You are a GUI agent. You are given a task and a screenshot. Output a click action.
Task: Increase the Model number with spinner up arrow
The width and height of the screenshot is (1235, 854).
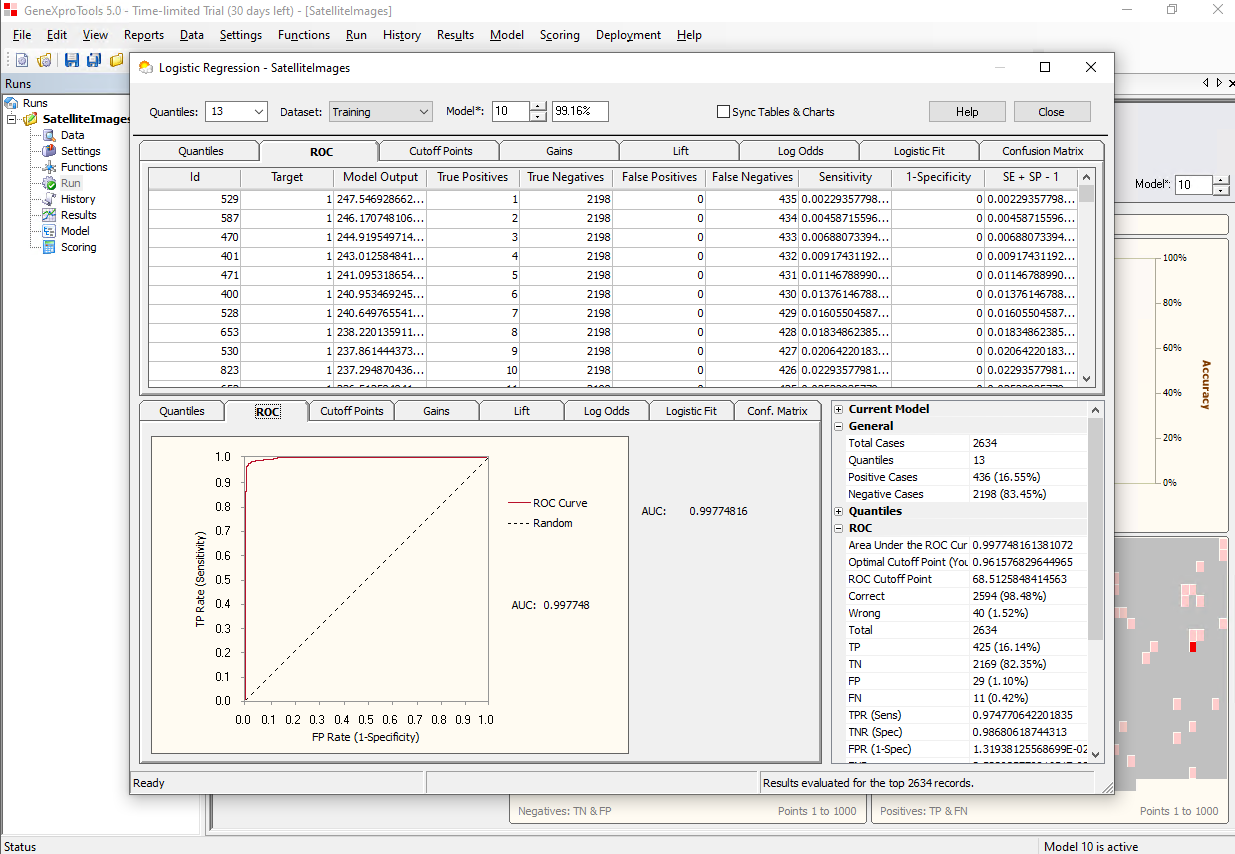click(x=538, y=107)
